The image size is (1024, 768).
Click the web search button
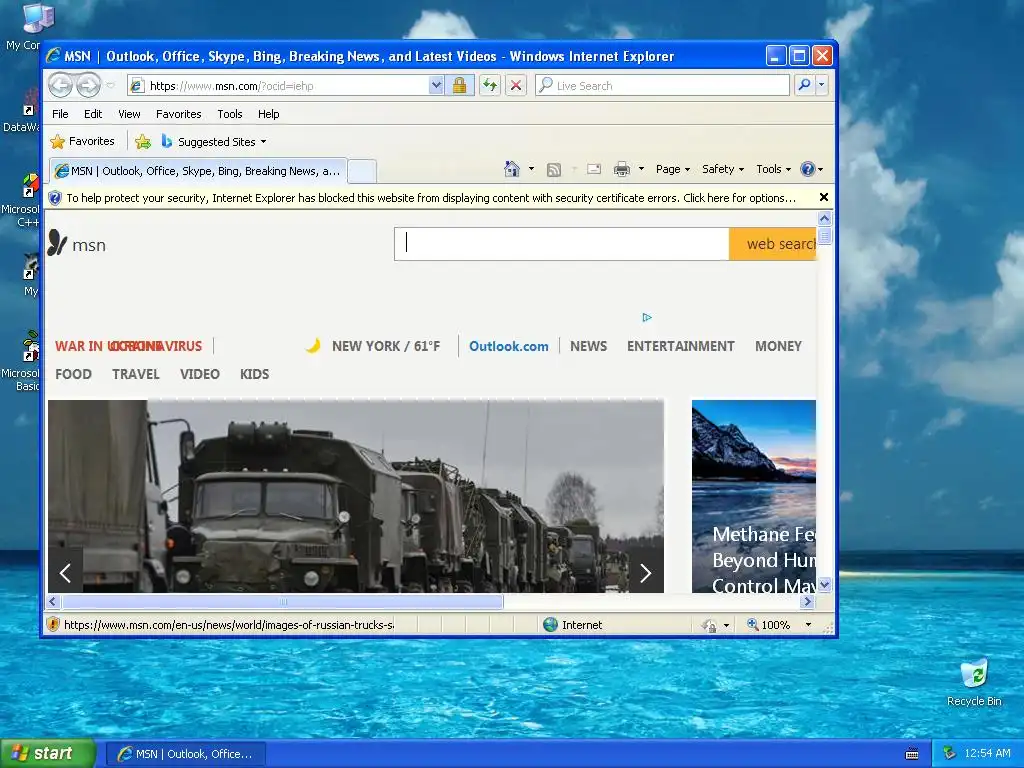(773, 244)
